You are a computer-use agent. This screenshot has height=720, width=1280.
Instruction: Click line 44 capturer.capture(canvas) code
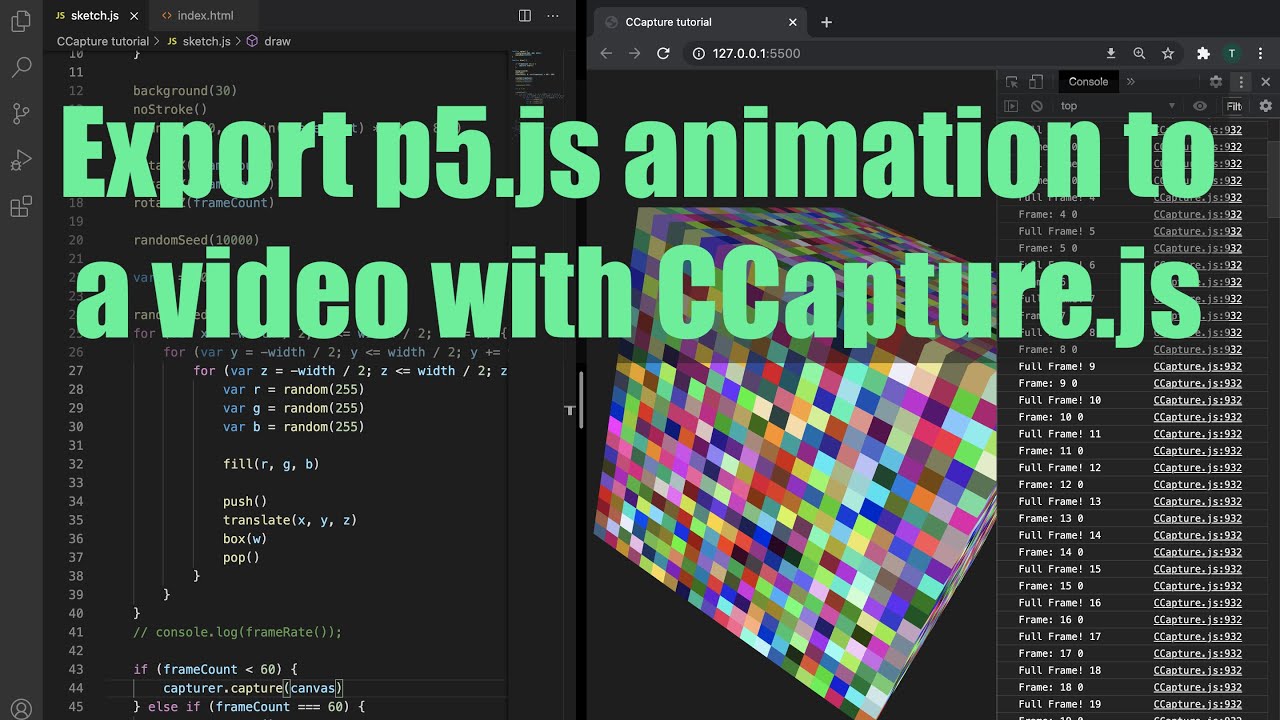point(253,688)
